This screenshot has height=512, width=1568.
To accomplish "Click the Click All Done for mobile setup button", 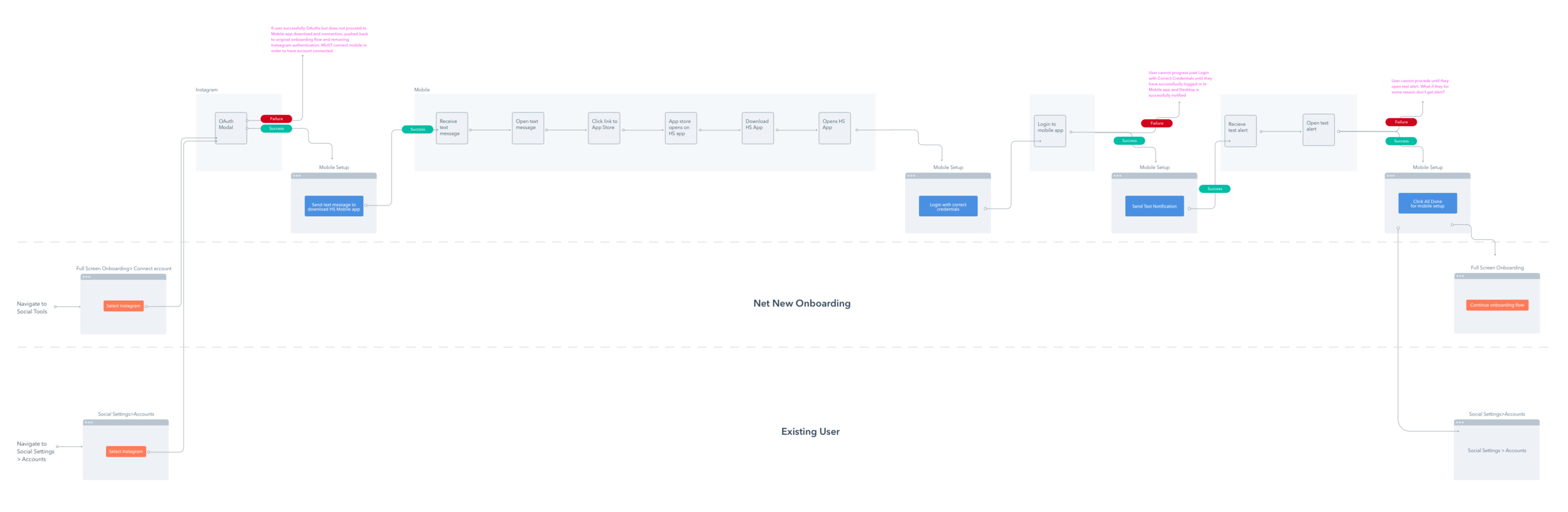I will tap(1428, 204).
